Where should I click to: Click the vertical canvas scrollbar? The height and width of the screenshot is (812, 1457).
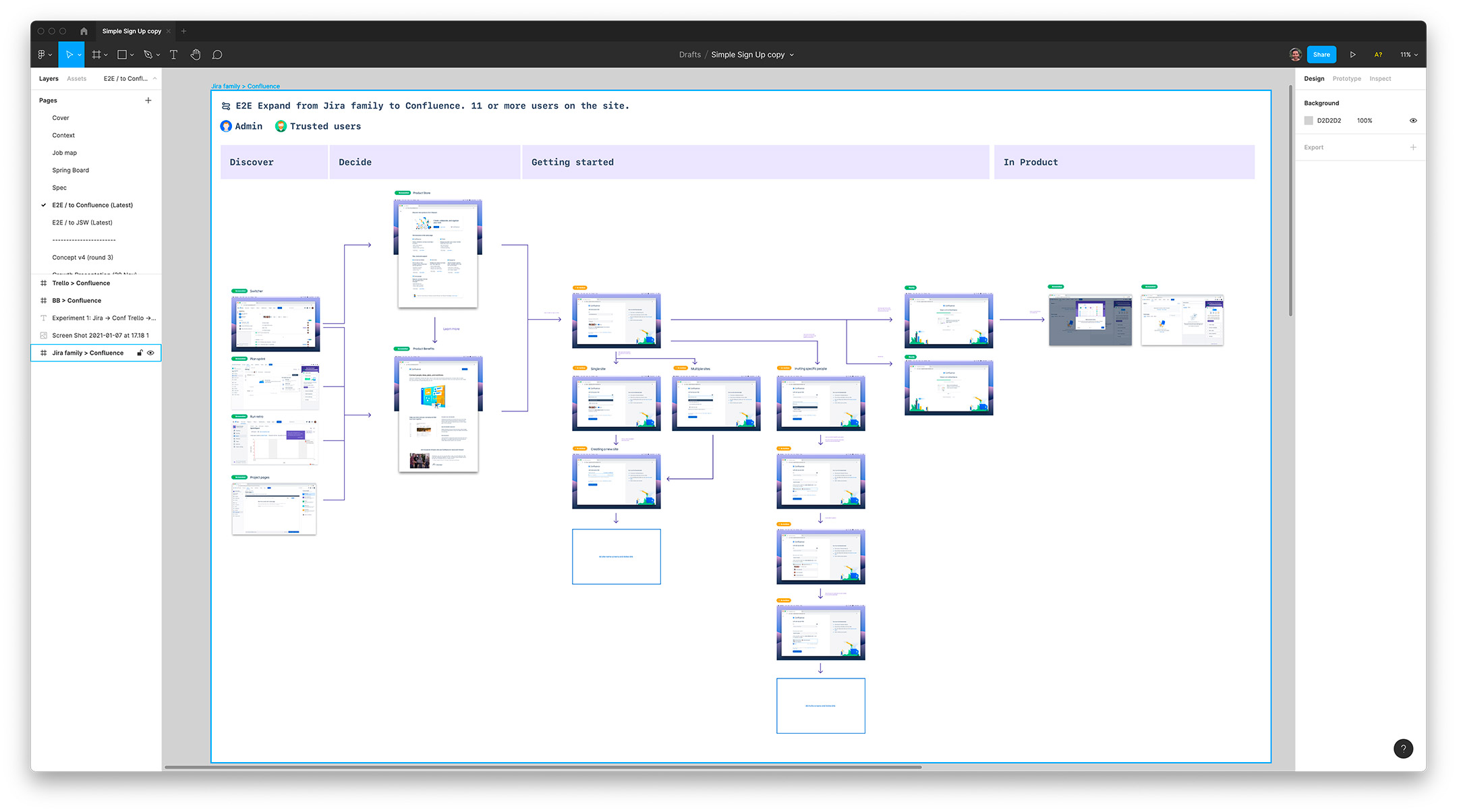click(x=1291, y=201)
